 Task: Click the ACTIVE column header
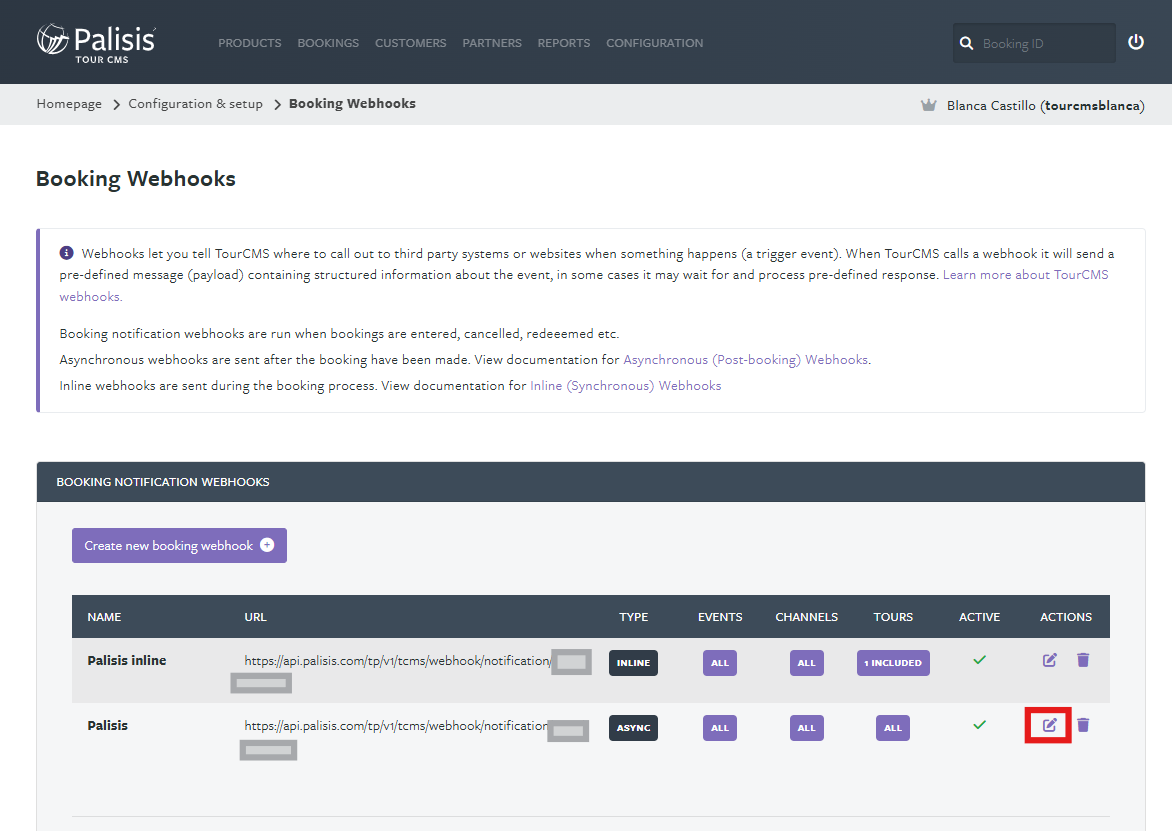coord(979,617)
